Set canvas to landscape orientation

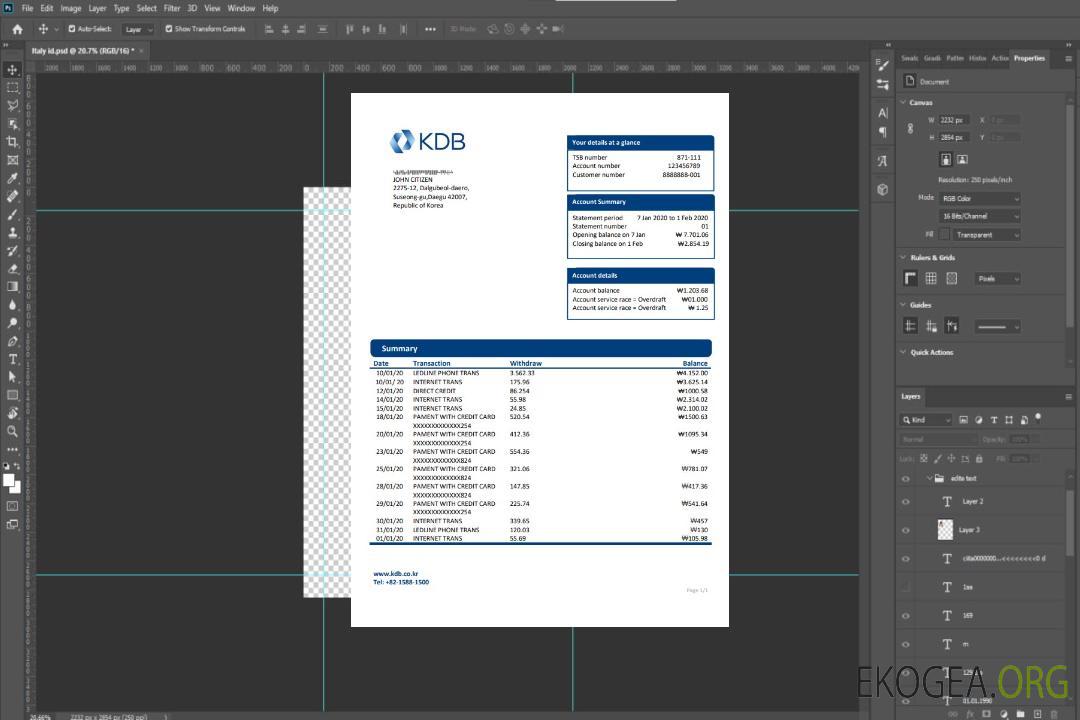pyautogui.click(x=962, y=159)
